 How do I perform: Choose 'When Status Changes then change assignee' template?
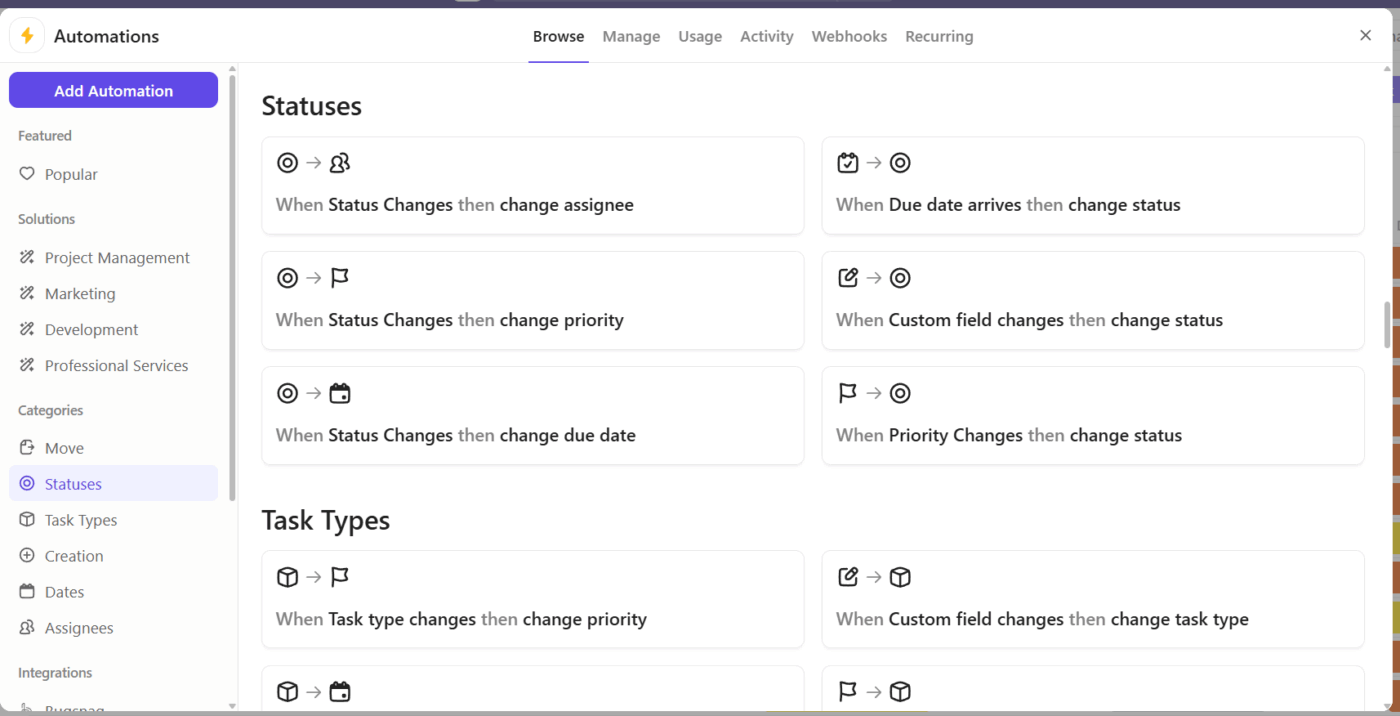[x=532, y=186]
